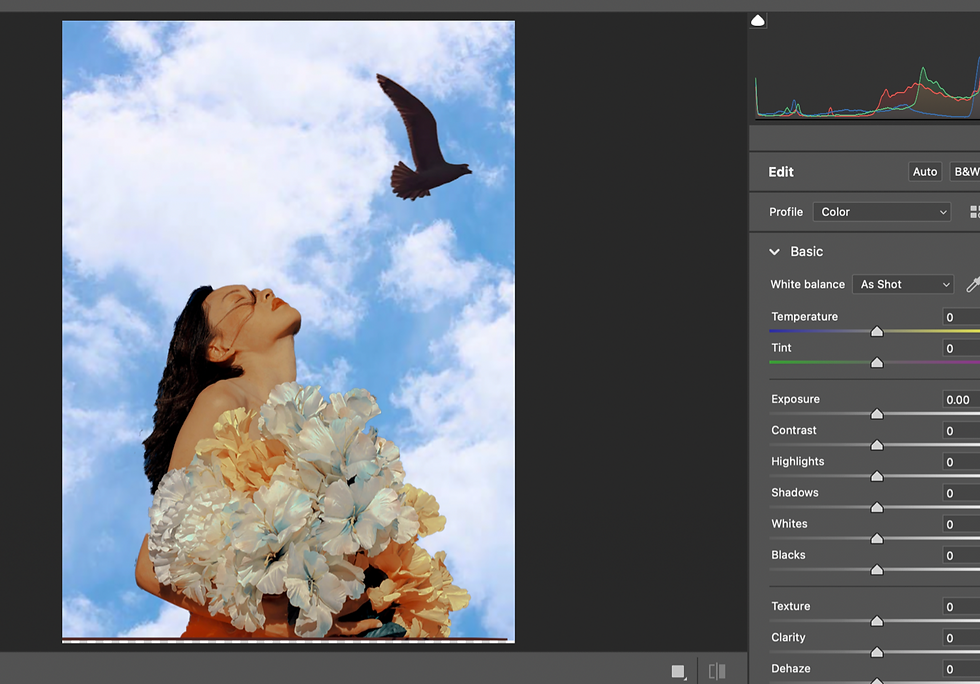Click the Texture value input field
Viewport: 980px width, 684px height.
(x=960, y=607)
